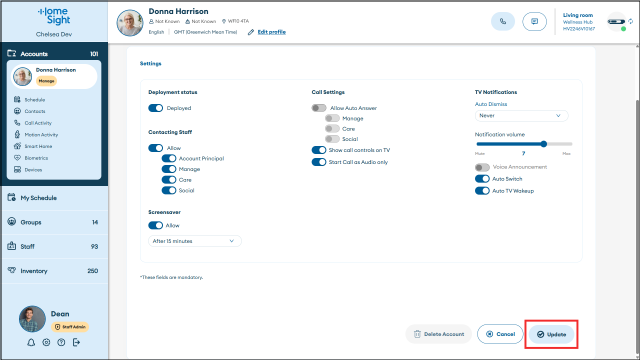Click the Wellness Hub device image
The image size is (640, 360).
616,22
